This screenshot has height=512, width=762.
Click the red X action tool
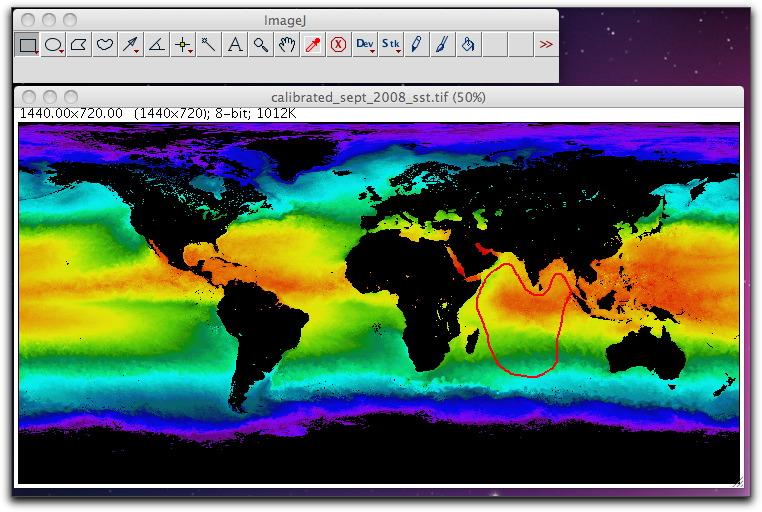[338, 45]
